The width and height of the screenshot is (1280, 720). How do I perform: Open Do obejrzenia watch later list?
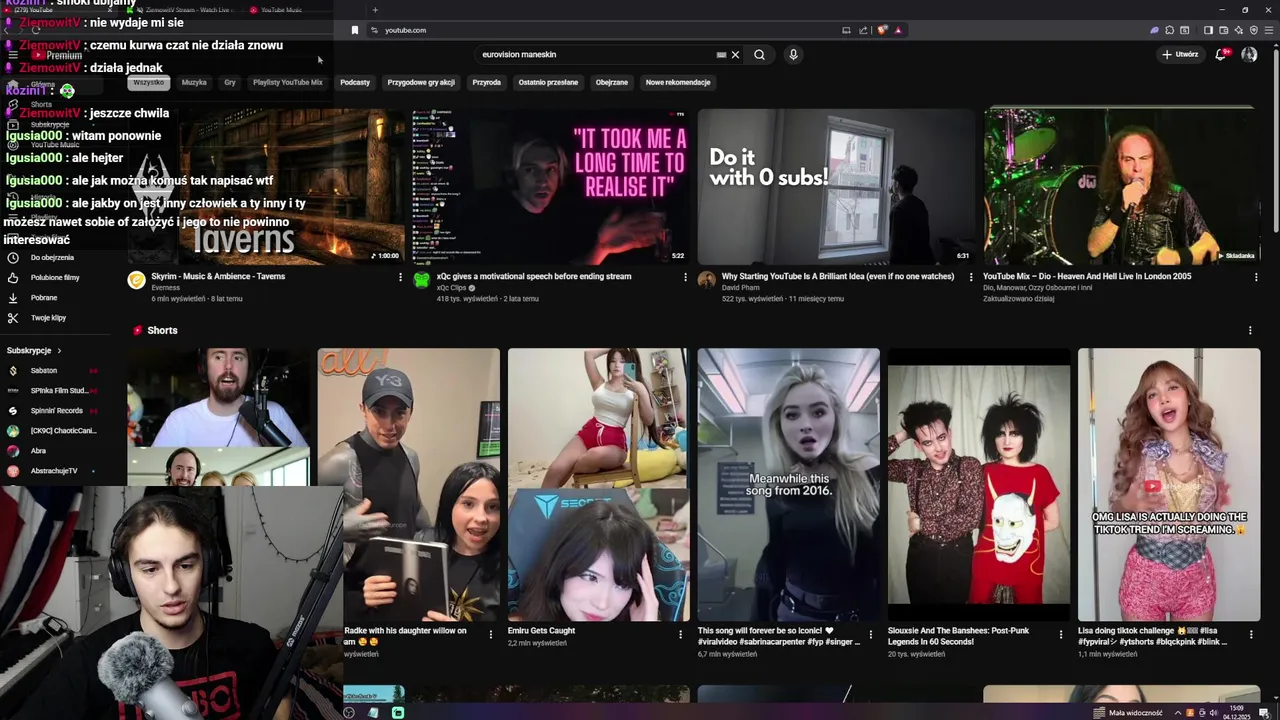pyautogui.click(x=52, y=258)
